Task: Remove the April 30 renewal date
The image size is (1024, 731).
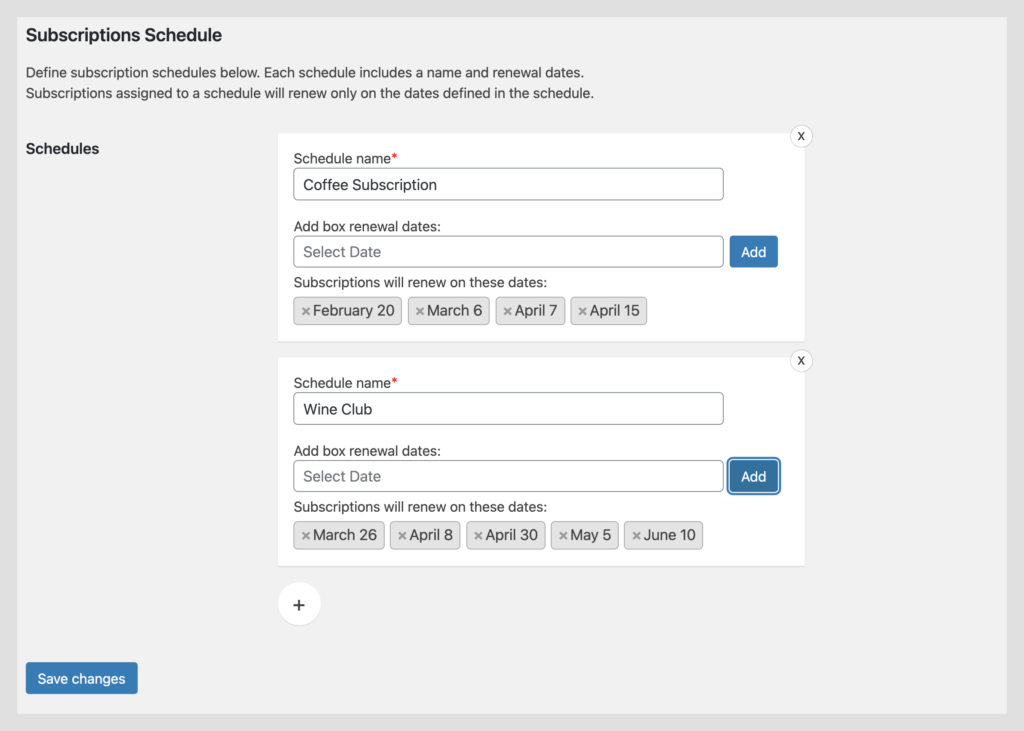Action: point(478,535)
